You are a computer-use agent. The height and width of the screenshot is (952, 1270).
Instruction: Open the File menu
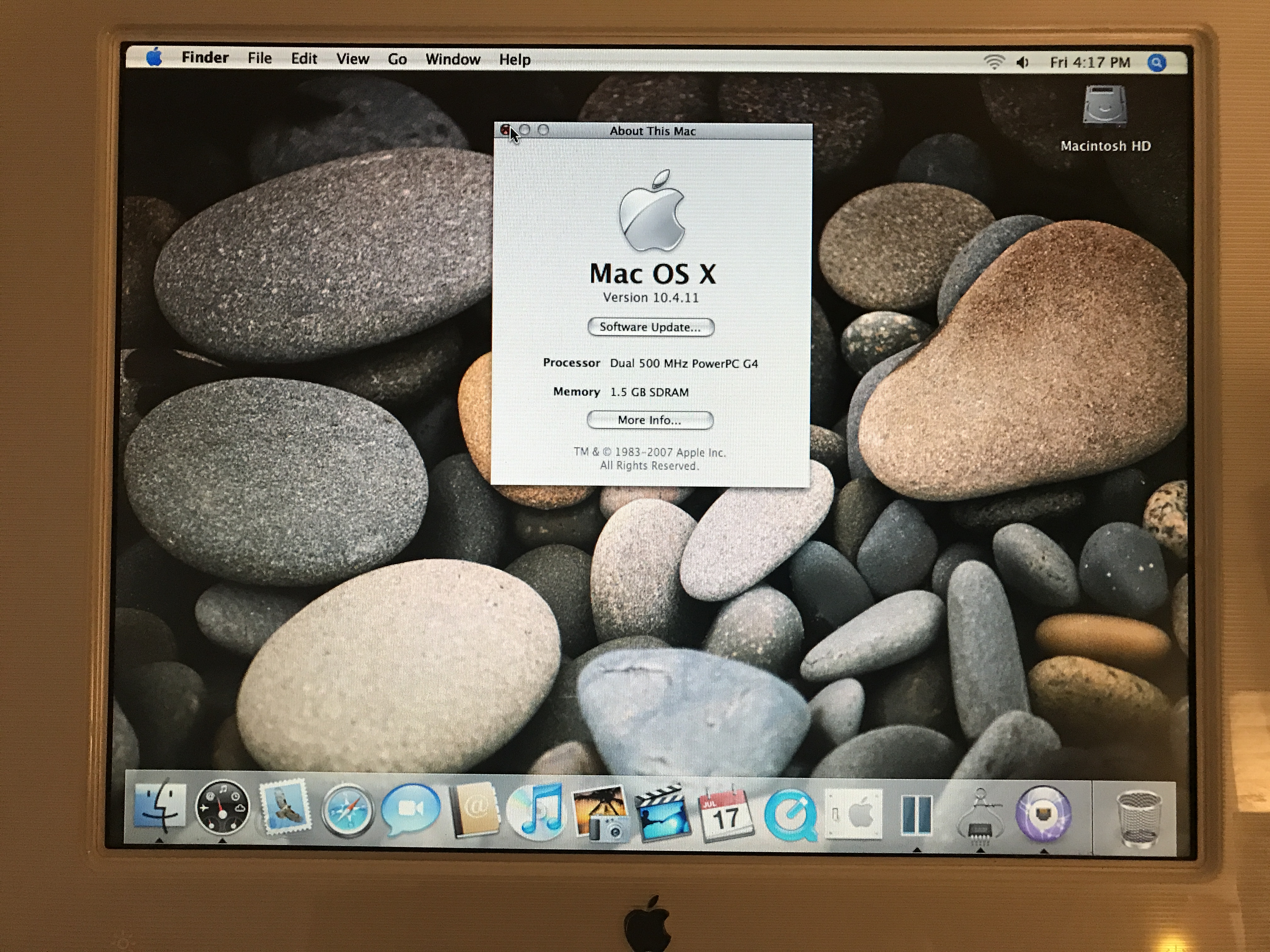click(x=260, y=58)
